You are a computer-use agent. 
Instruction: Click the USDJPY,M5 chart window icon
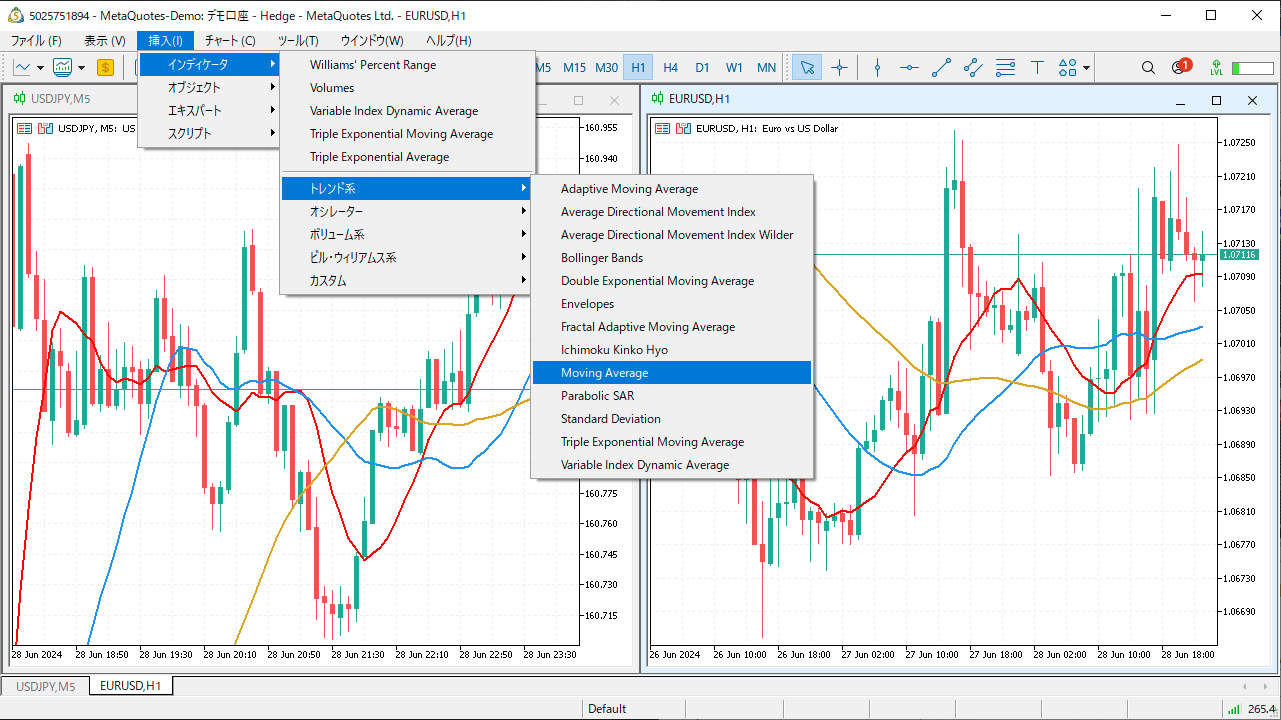[x=19, y=99]
